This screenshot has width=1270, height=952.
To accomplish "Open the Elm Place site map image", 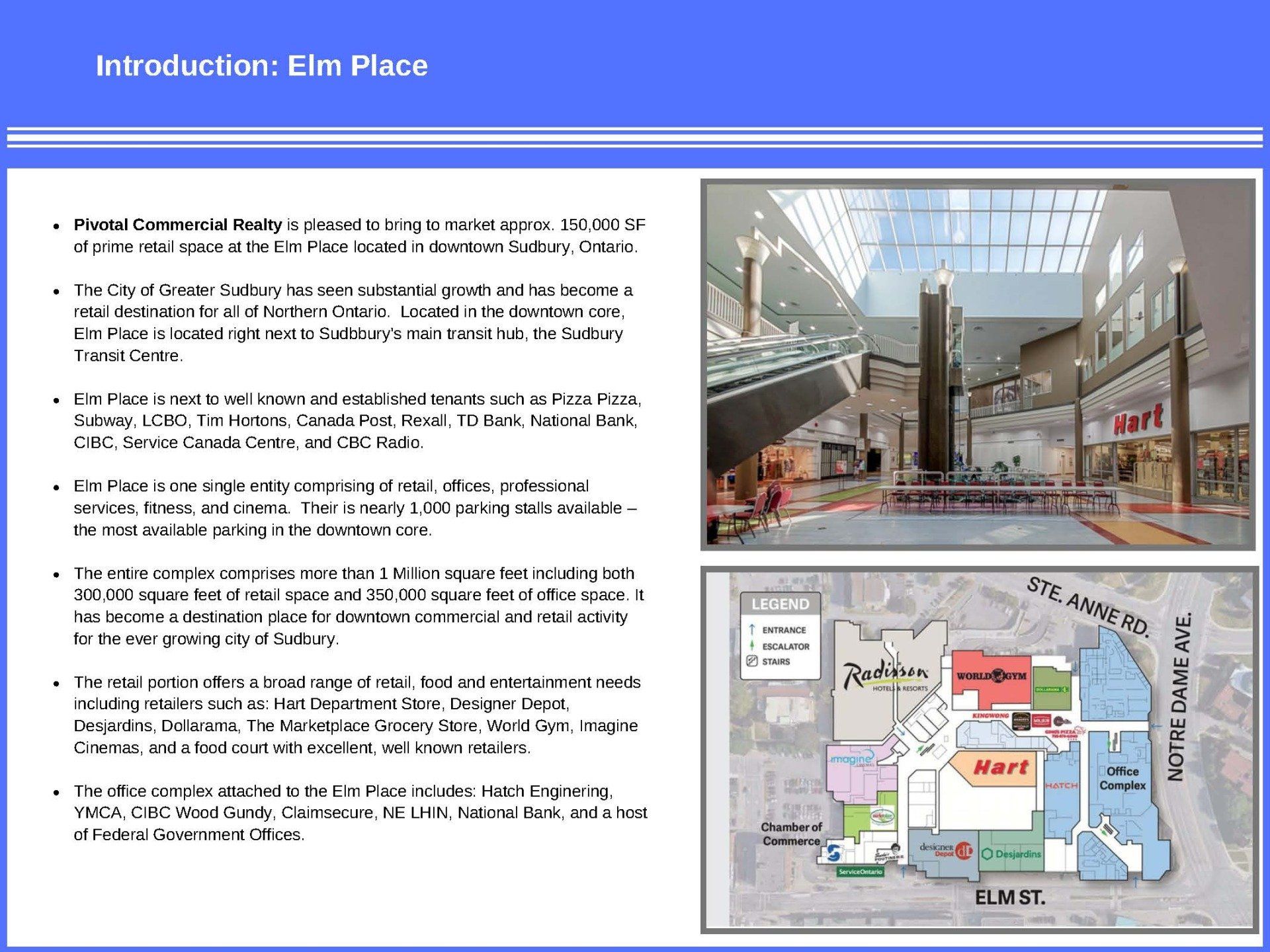I will point(980,750).
